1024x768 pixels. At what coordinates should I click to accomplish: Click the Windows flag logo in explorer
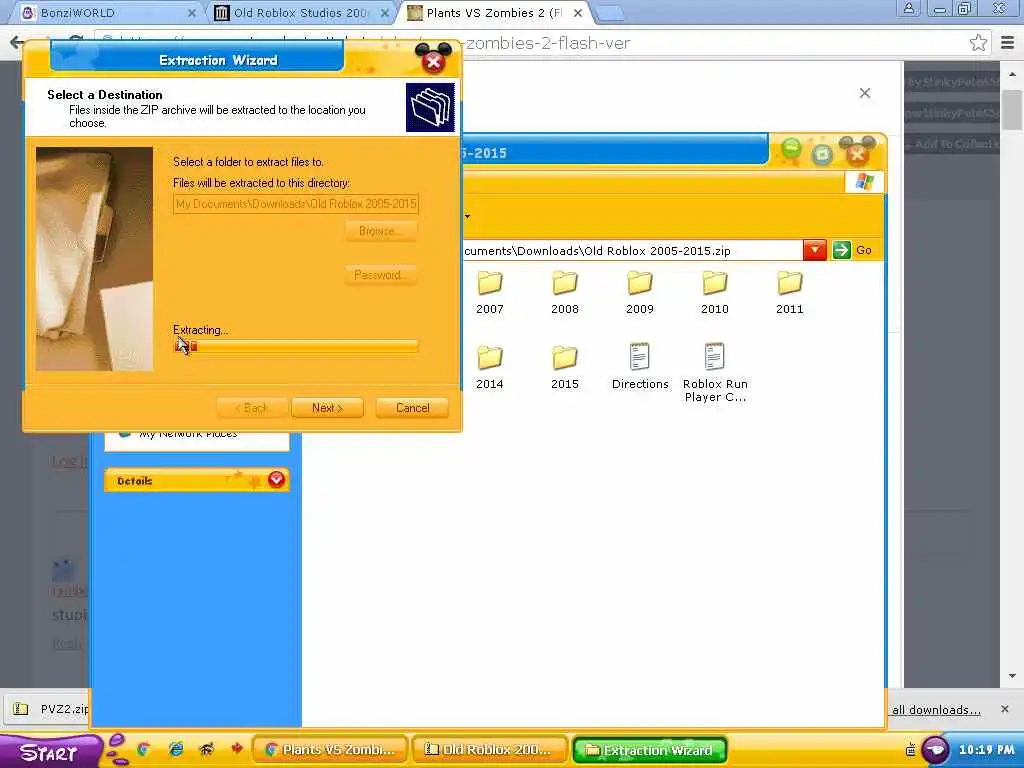click(864, 182)
